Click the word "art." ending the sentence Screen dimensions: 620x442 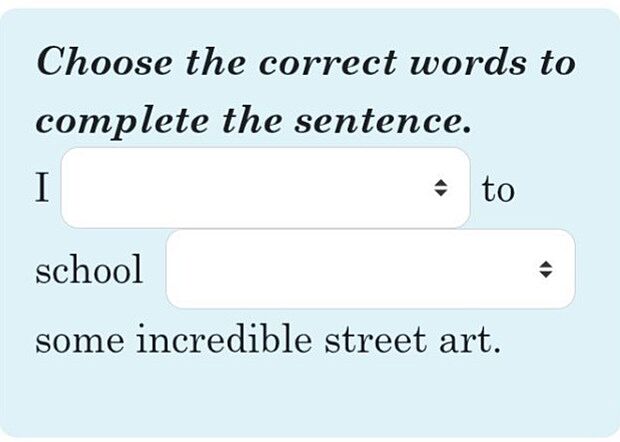(x=466, y=341)
